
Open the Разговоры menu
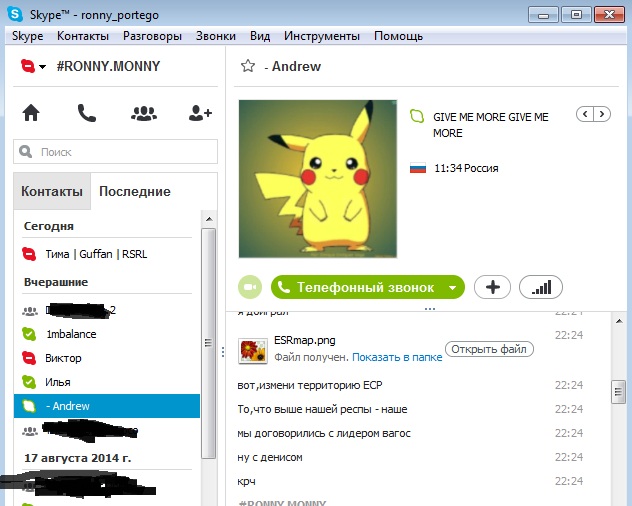pos(152,36)
